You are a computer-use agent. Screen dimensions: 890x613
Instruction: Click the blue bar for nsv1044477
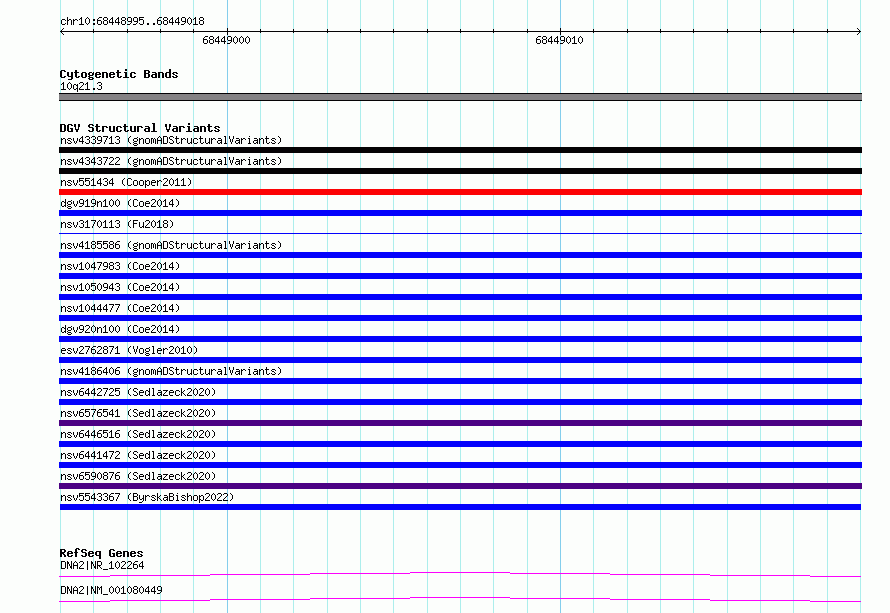(460, 318)
